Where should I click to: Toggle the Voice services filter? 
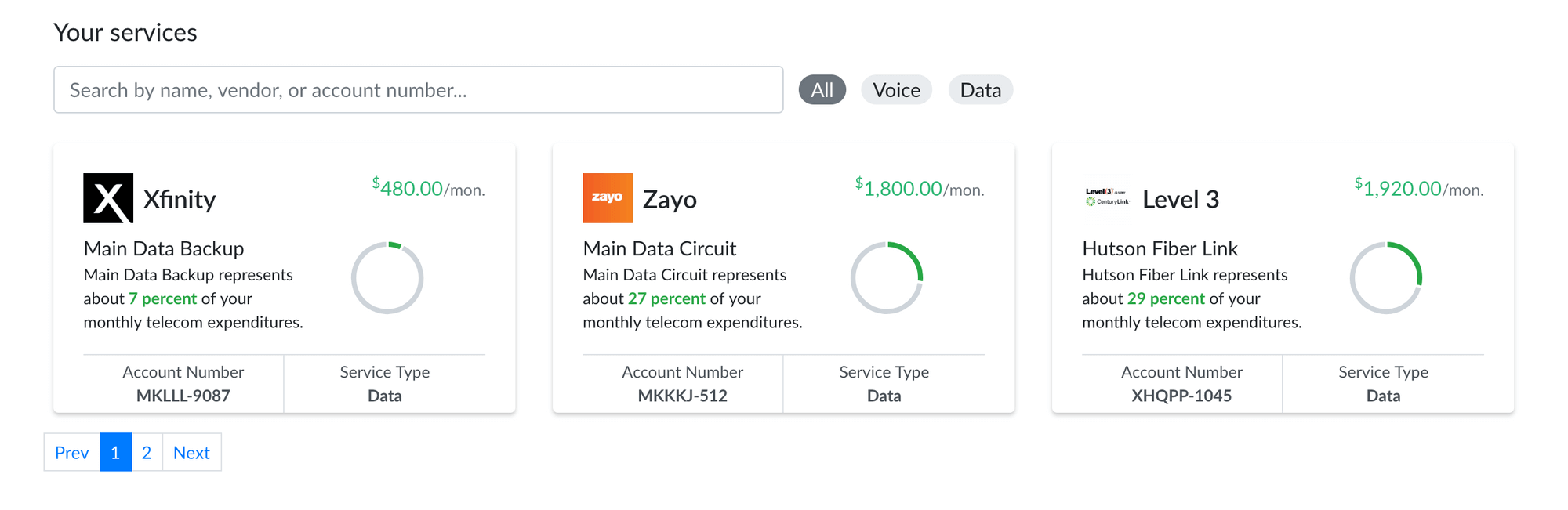(x=897, y=90)
